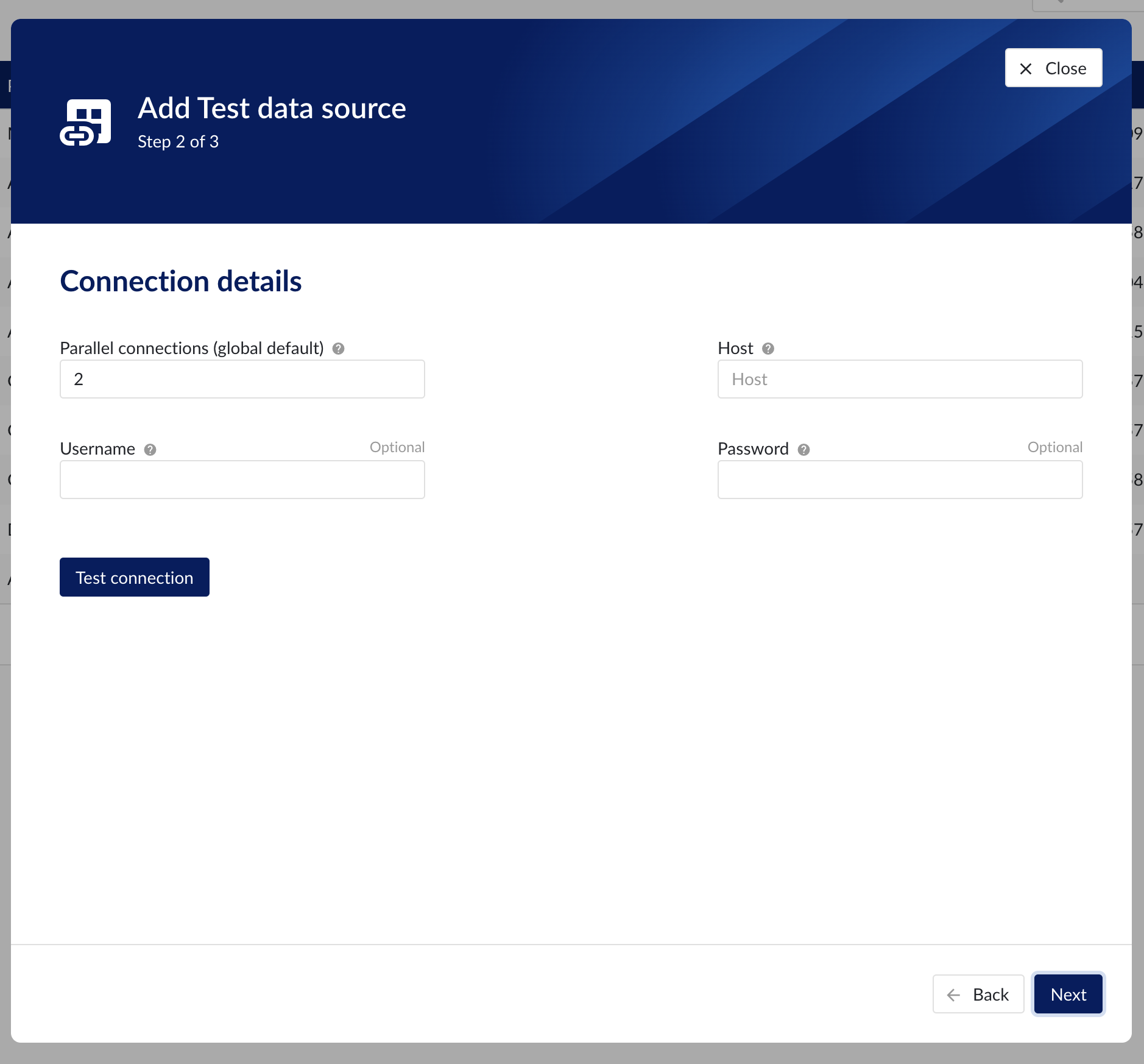Go back to the previous step
This screenshot has width=1144, height=1064.
(x=978, y=994)
